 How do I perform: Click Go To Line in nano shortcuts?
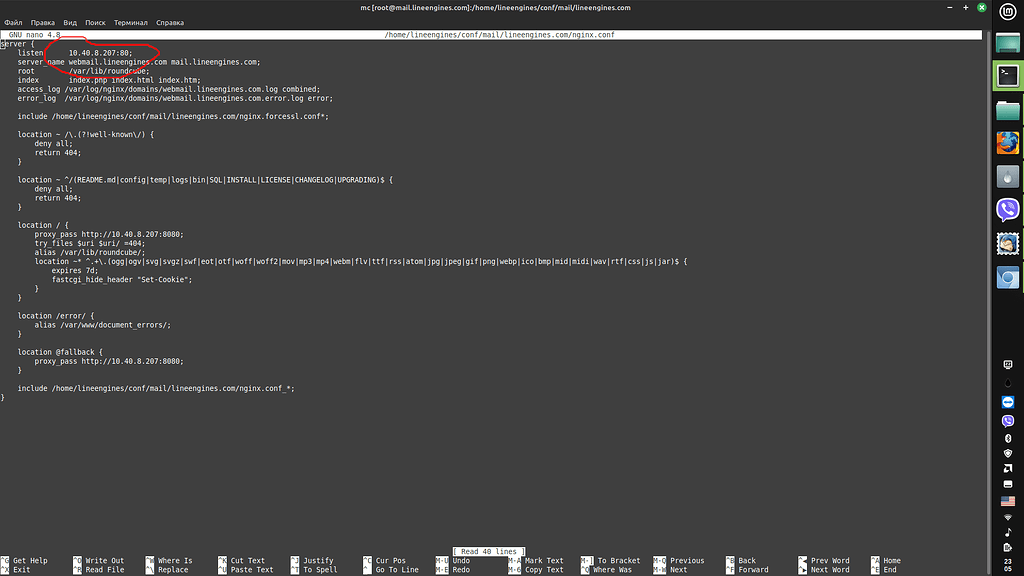397,570
